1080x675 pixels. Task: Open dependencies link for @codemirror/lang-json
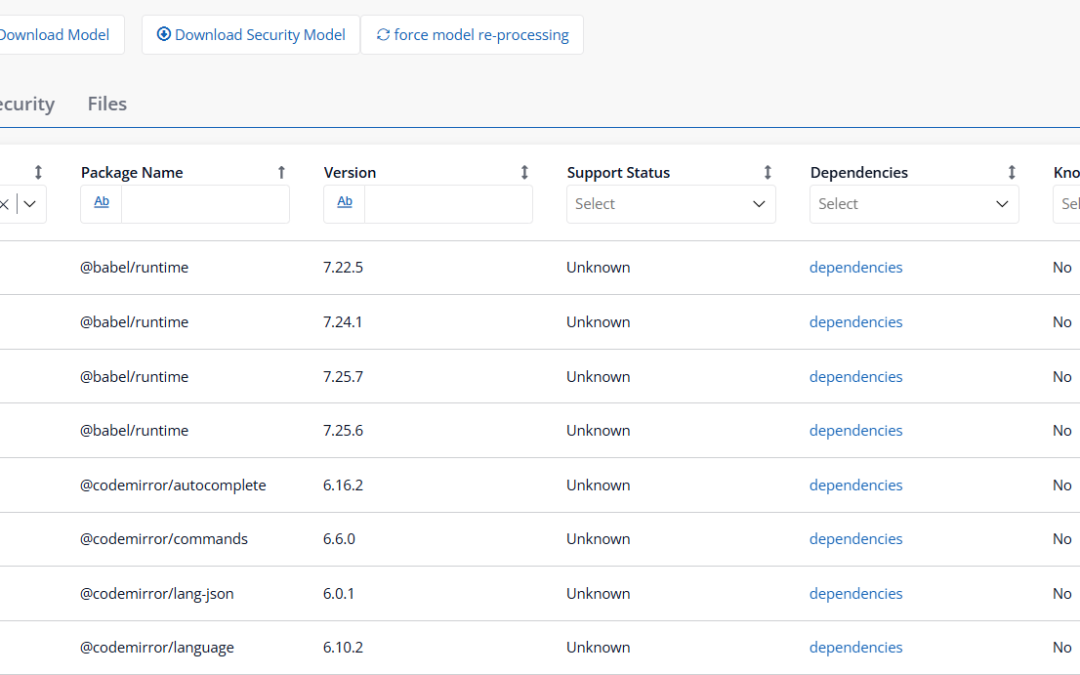(855, 594)
